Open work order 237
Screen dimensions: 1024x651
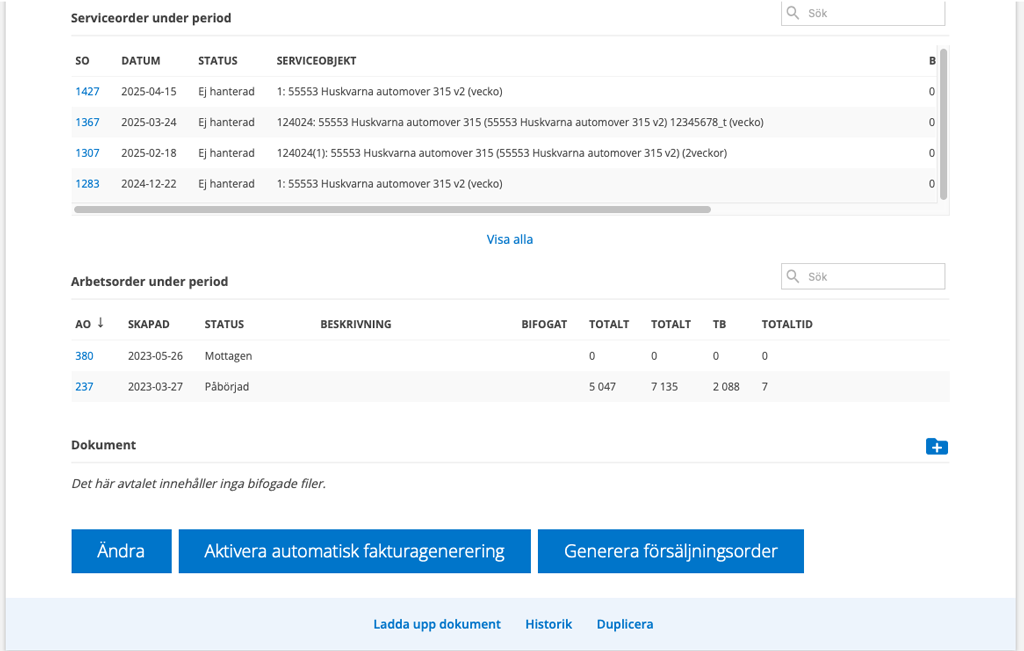(x=84, y=387)
